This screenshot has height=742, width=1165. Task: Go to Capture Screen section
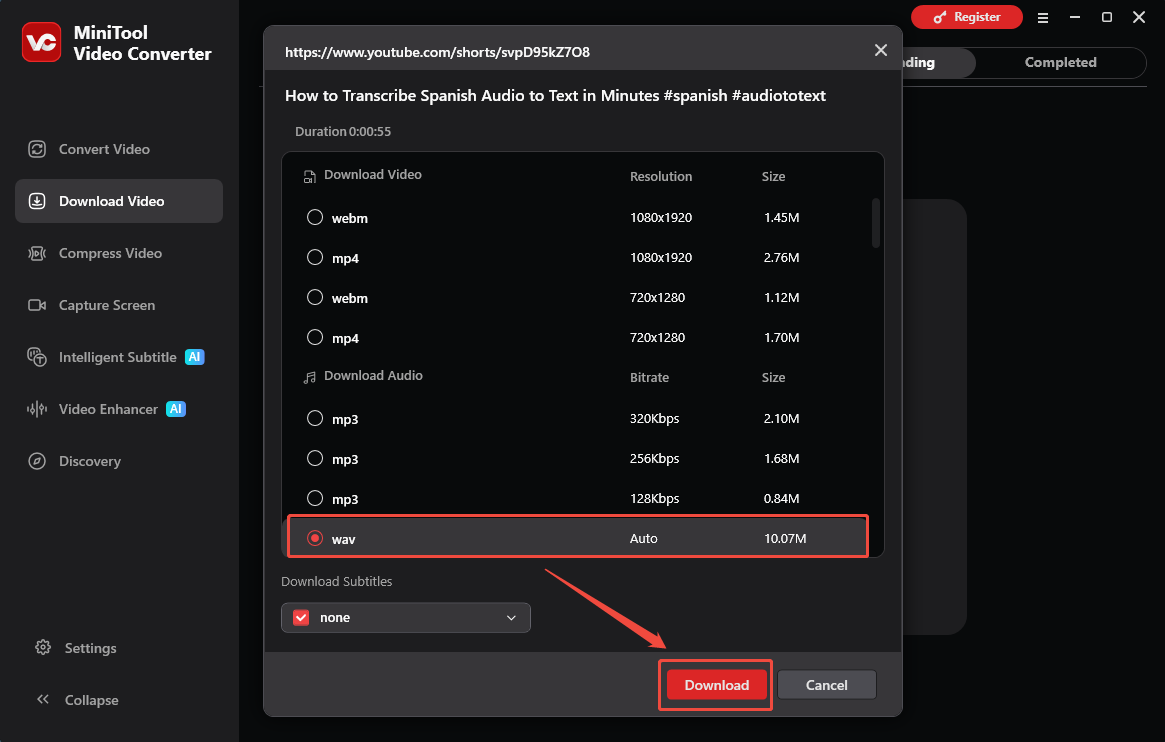tap(119, 305)
